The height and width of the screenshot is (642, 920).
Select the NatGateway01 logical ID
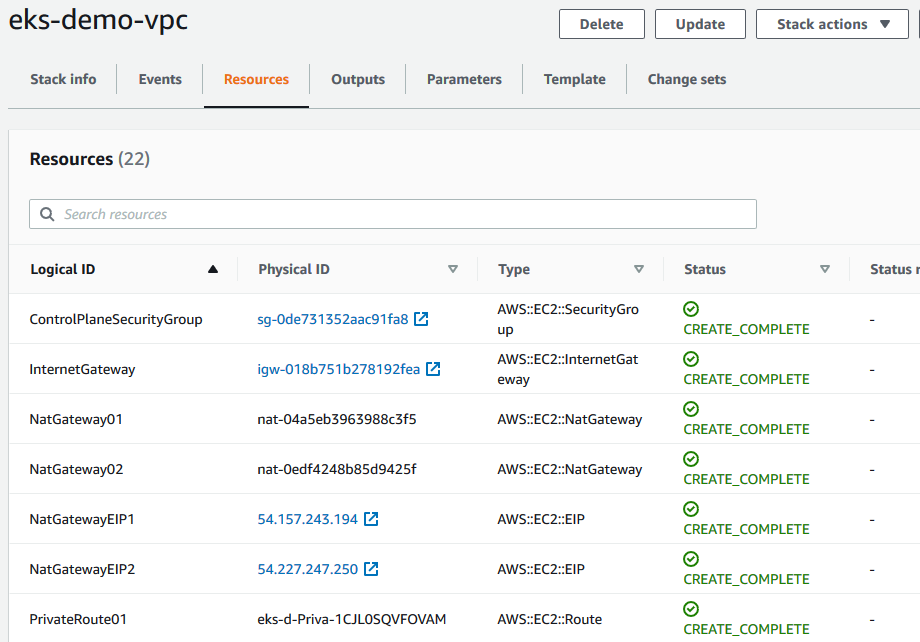pyautogui.click(x=76, y=419)
